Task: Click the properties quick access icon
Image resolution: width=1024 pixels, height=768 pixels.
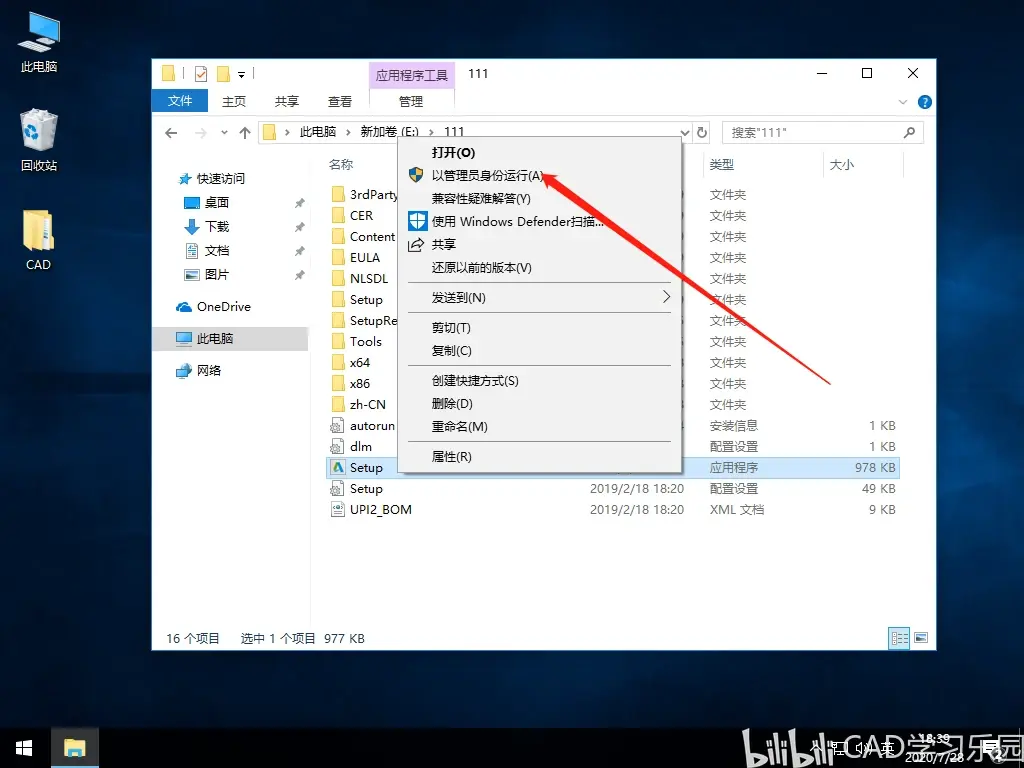Action: click(x=201, y=74)
